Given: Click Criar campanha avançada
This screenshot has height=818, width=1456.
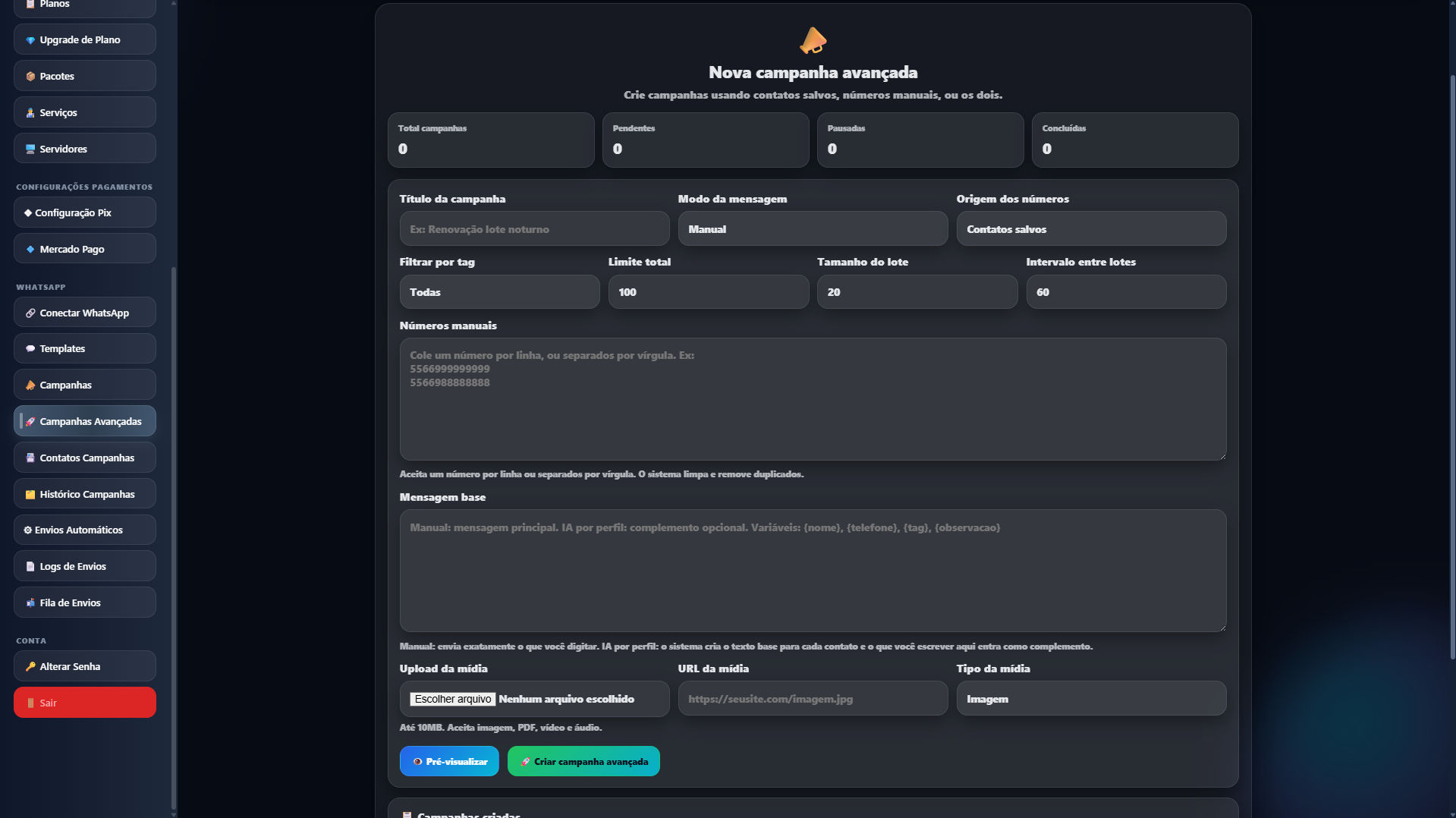Looking at the screenshot, I should point(583,761).
